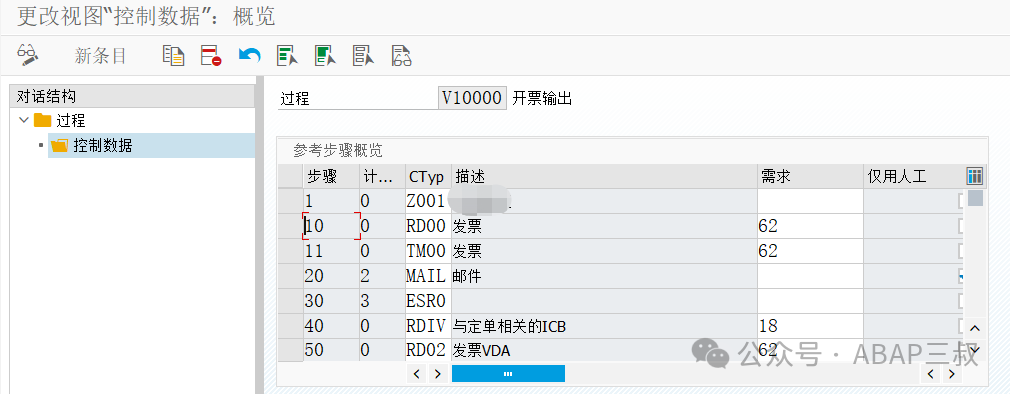Image resolution: width=1010 pixels, height=394 pixels.
Task: Select row selector for step 1
Action: [x=290, y=202]
